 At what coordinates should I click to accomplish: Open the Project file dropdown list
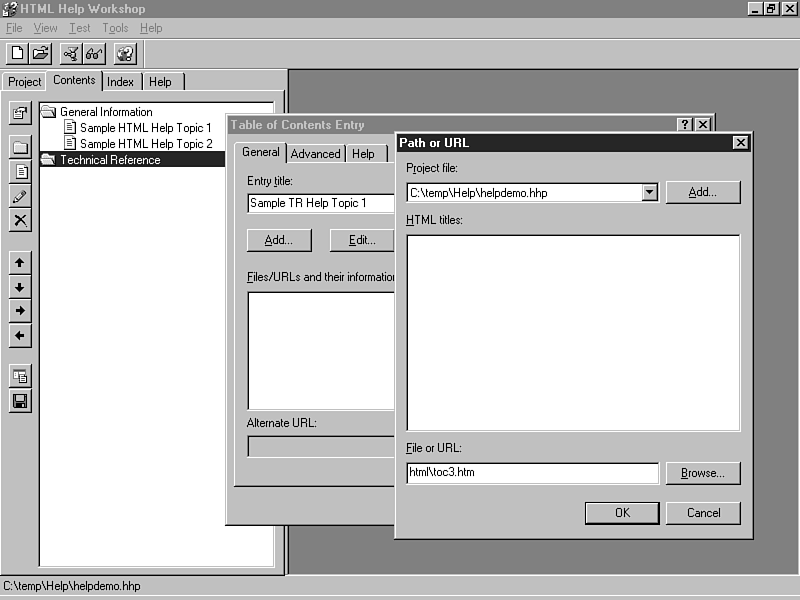[649, 192]
